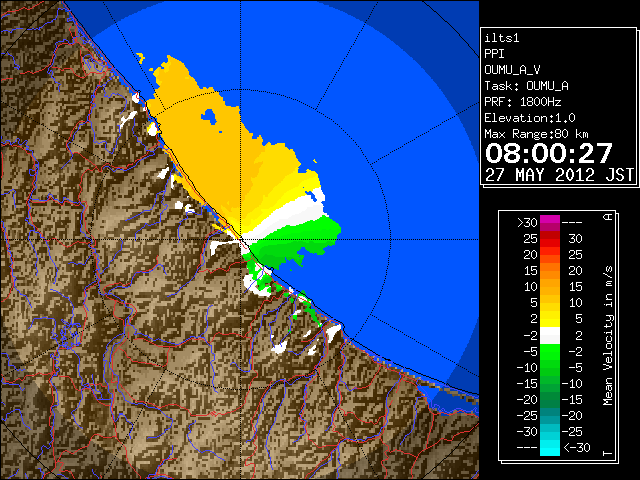Viewport: 640px width, 480px height.
Task: Click the 'Mean Velocity in m/s' legend title
Action: 608,336
